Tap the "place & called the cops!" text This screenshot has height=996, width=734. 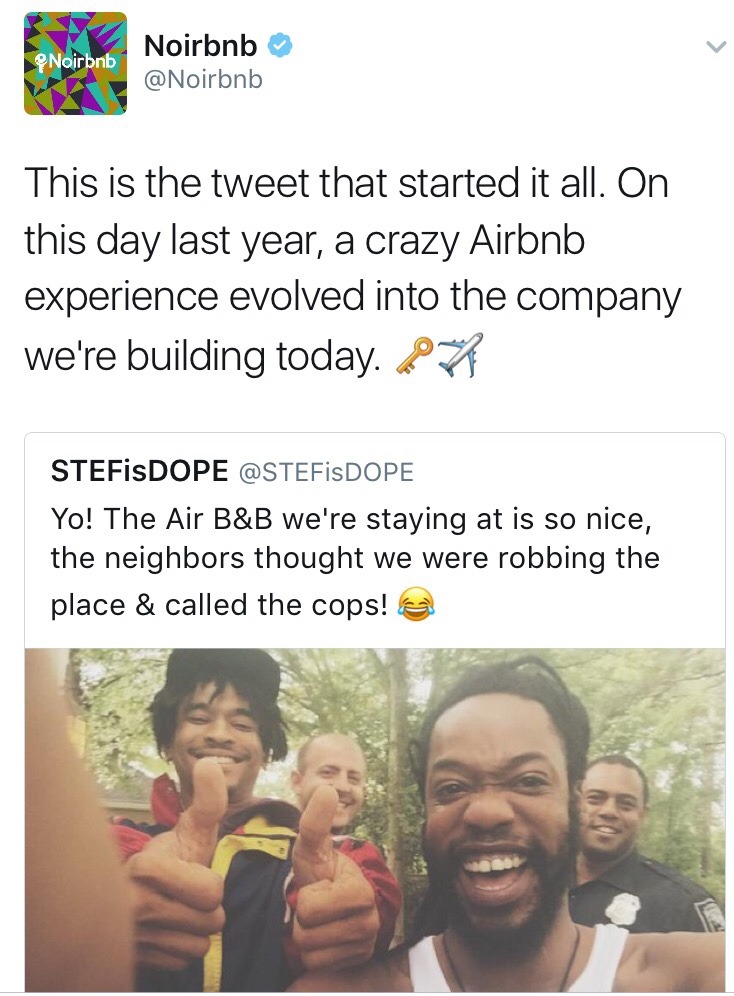218,604
